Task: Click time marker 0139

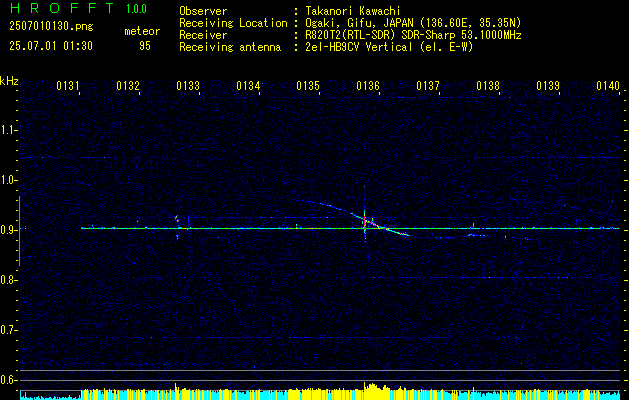Action: click(x=548, y=86)
